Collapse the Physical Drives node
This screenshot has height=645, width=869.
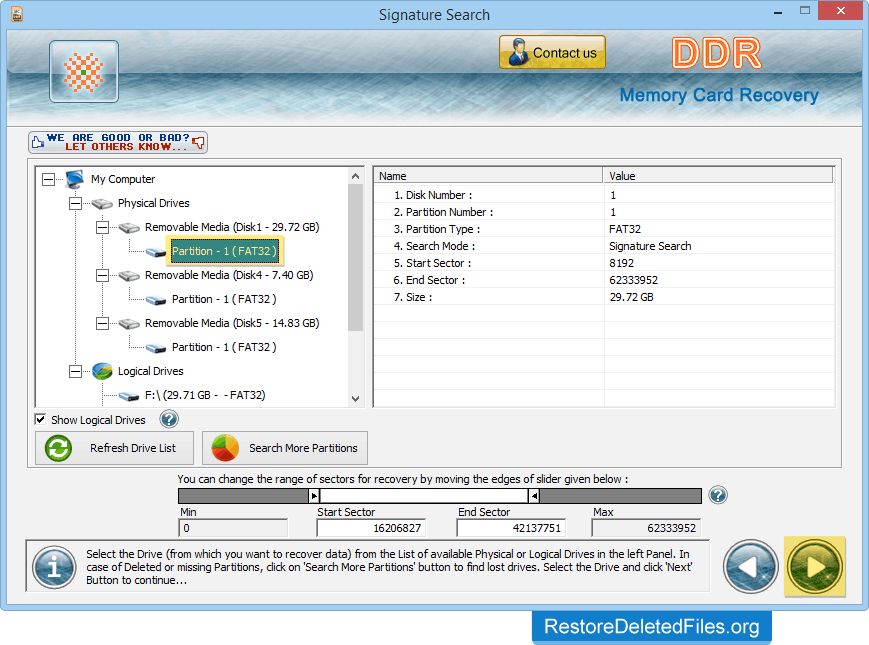(75, 203)
